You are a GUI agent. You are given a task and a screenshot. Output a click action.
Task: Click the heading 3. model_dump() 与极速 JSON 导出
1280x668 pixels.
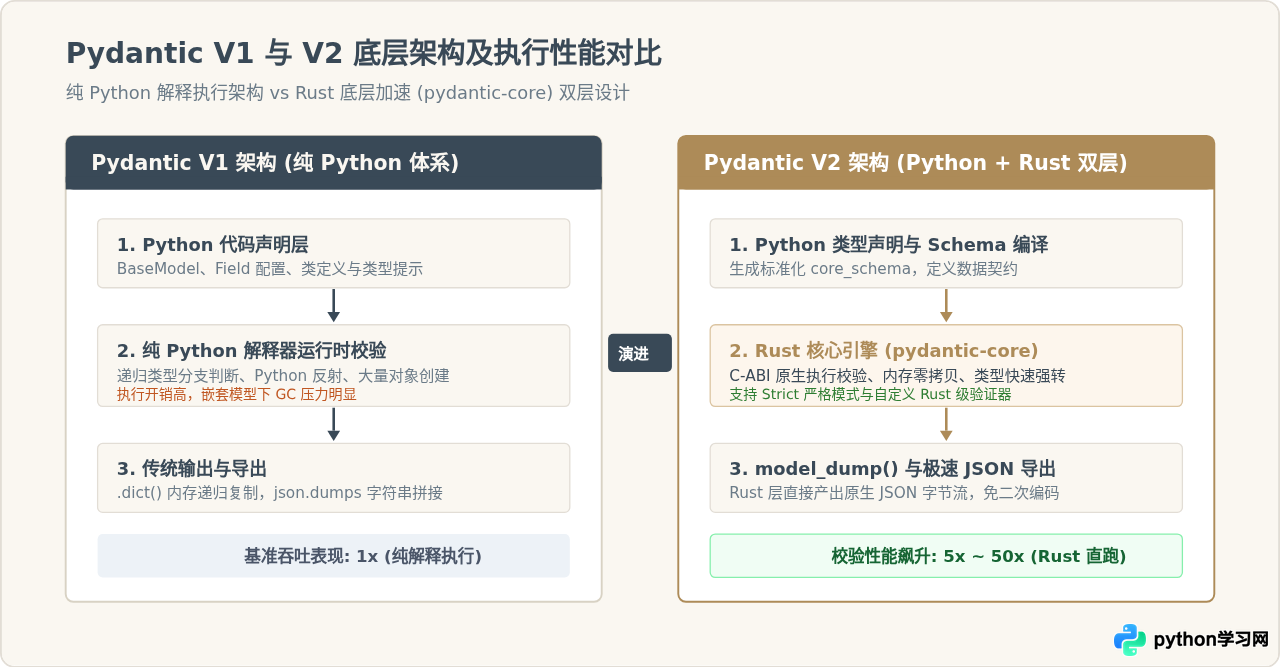click(893, 469)
